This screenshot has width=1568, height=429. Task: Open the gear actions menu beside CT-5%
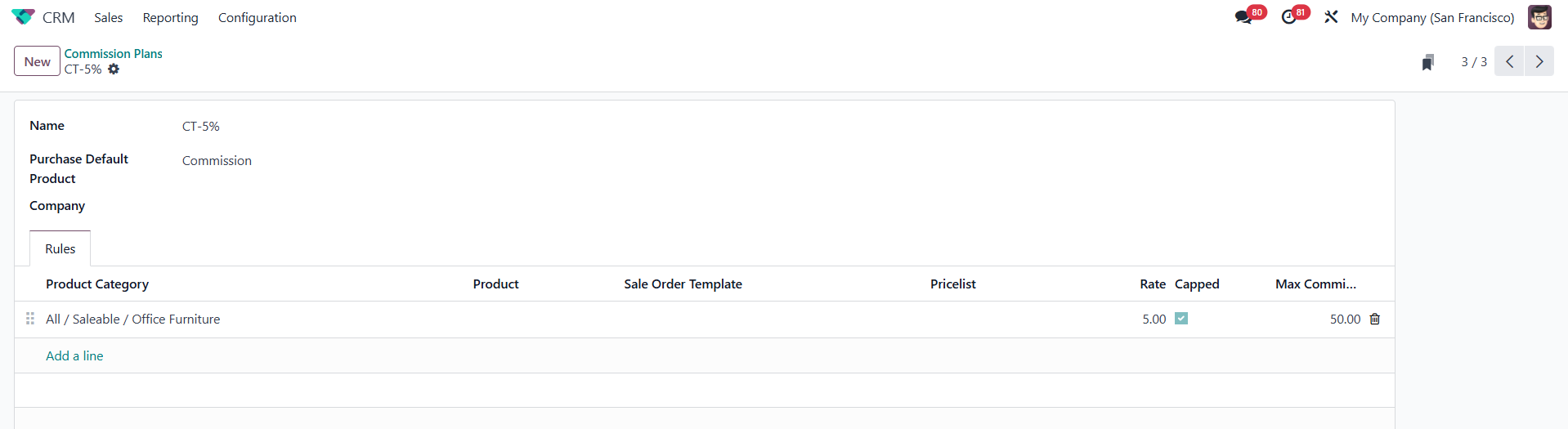114,69
